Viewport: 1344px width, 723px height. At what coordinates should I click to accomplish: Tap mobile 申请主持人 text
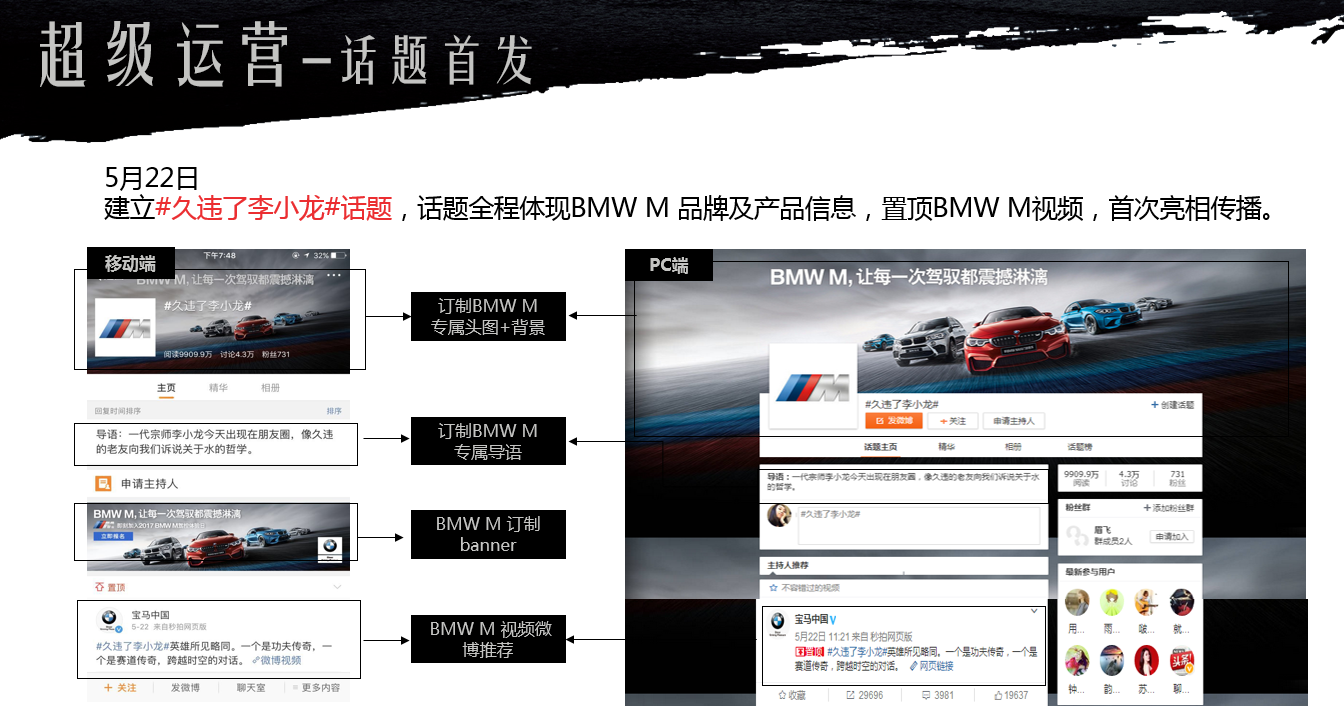coord(150,484)
